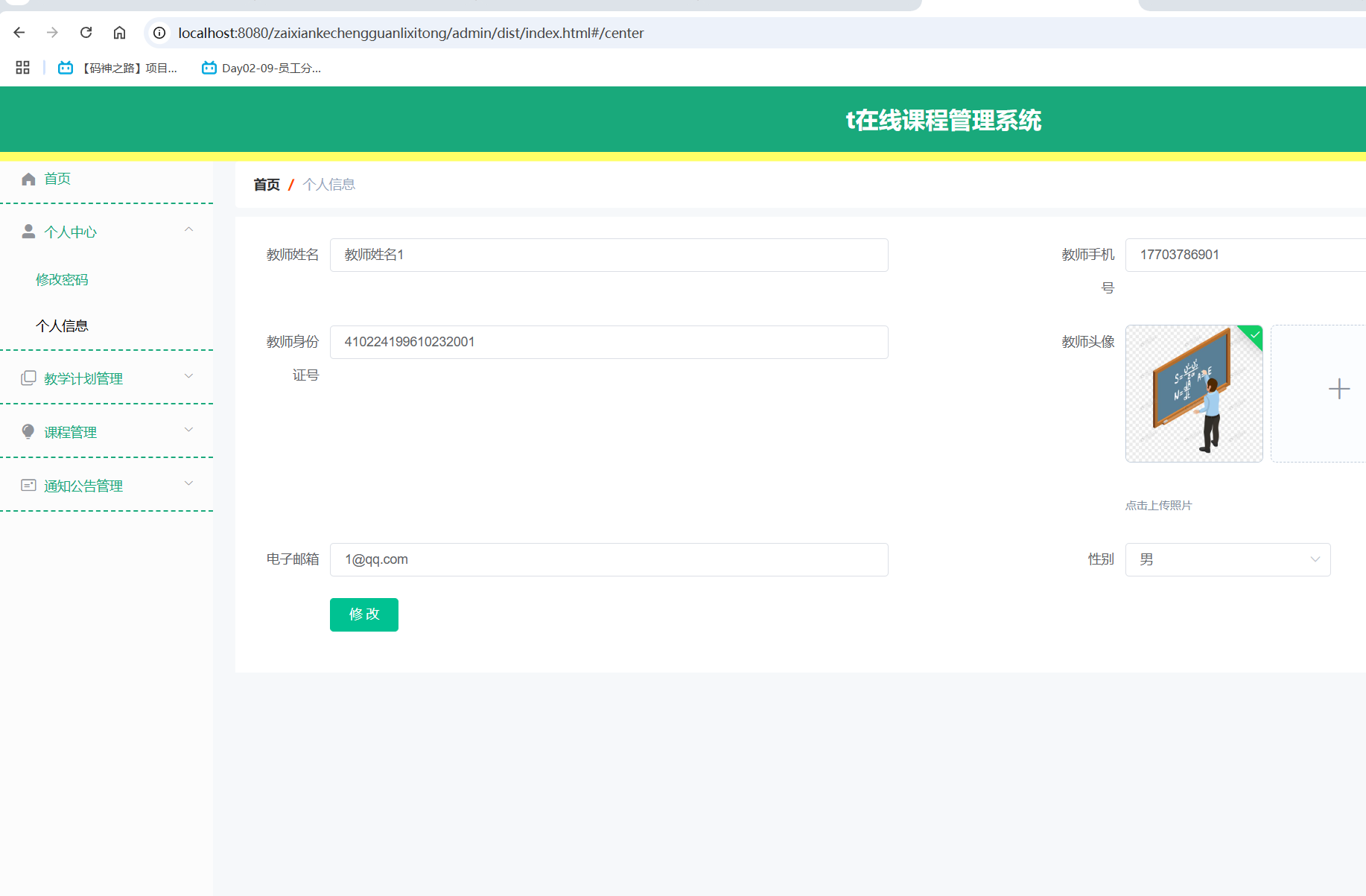
Task: Focus the 教师身份证号 input field
Action: (x=609, y=342)
